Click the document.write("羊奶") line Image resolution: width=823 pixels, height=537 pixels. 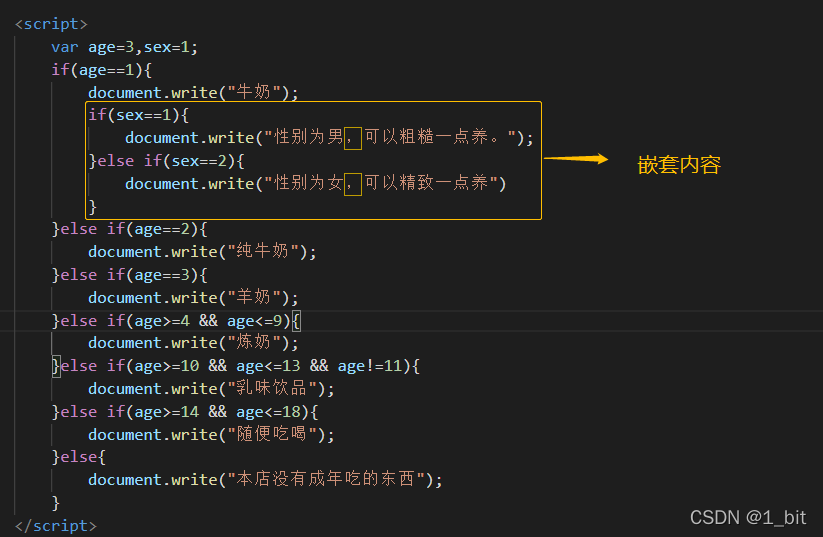(193, 298)
